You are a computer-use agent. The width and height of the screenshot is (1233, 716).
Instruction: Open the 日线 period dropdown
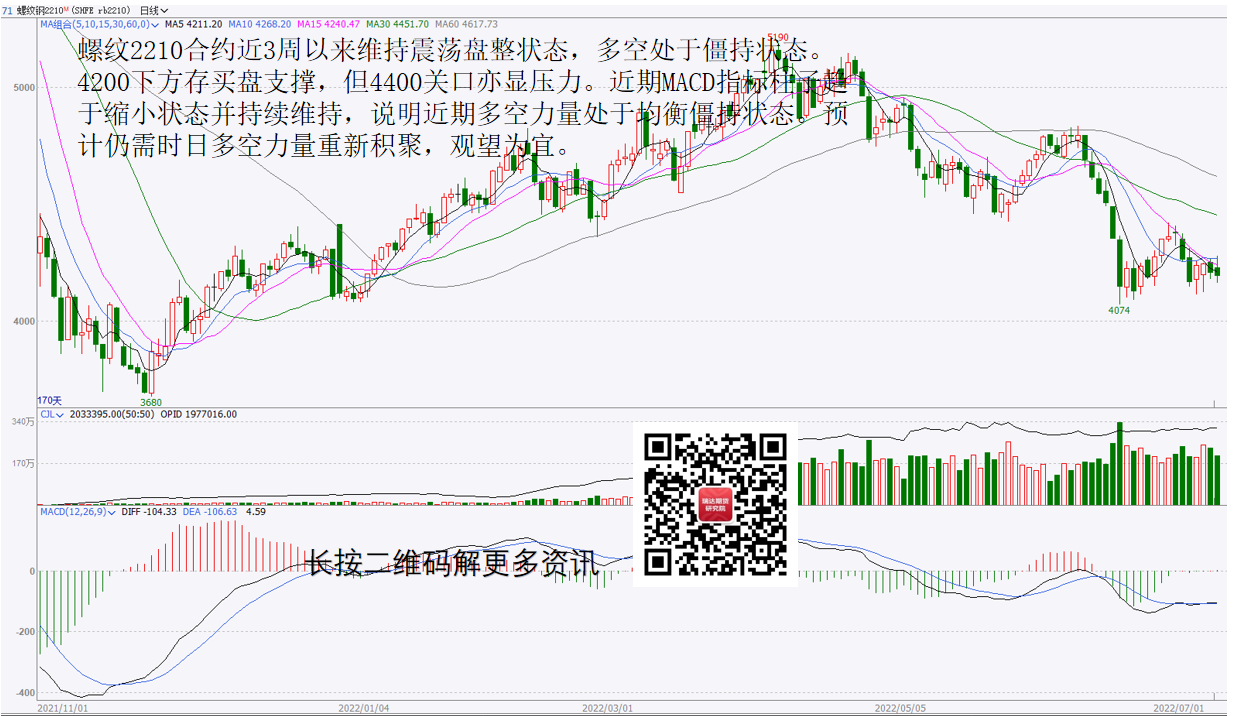[x=153, y=9]
